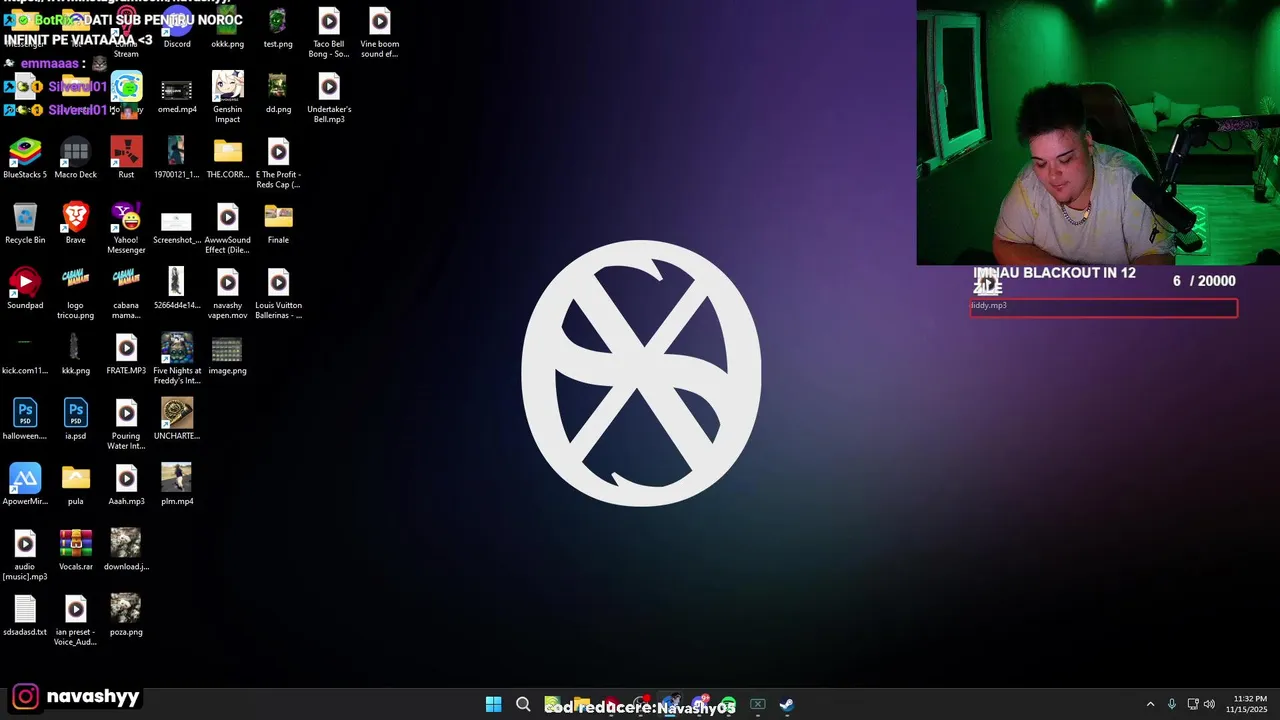This screenshot has width=1280, height=720.
Task: Select the Finale folder
Action: (278, 224)
